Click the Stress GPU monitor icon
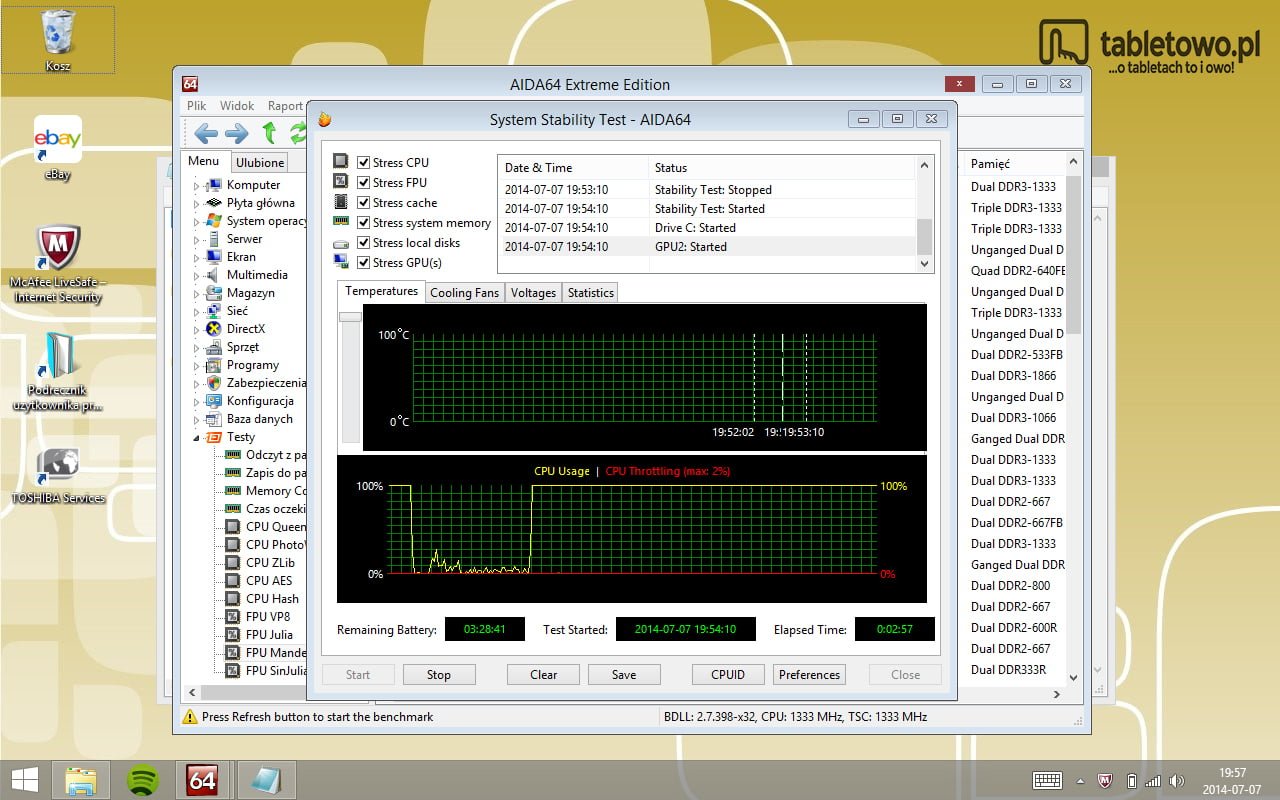This screenshot has width=1280, height=800. 341,262
